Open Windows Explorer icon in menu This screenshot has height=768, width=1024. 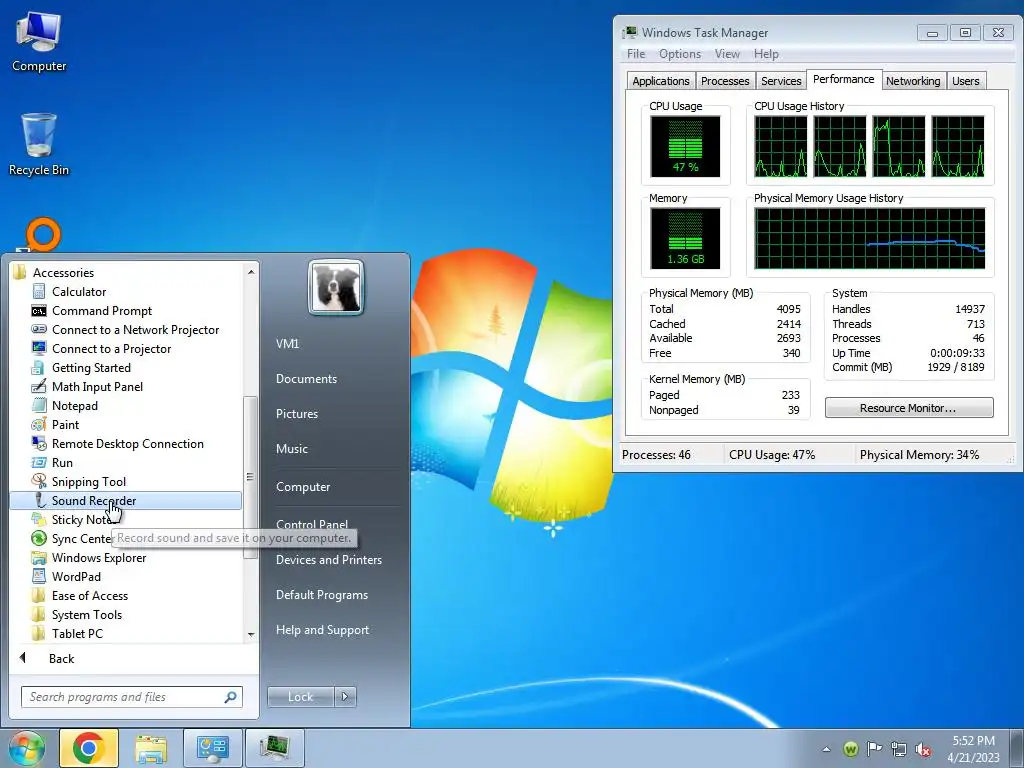(x=39, y=558)
